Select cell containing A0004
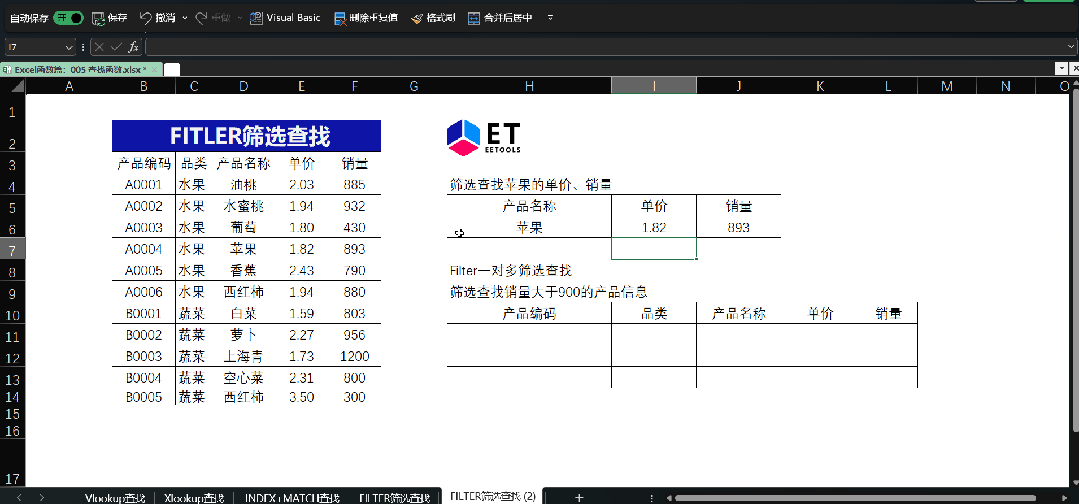 click(143, 249)
